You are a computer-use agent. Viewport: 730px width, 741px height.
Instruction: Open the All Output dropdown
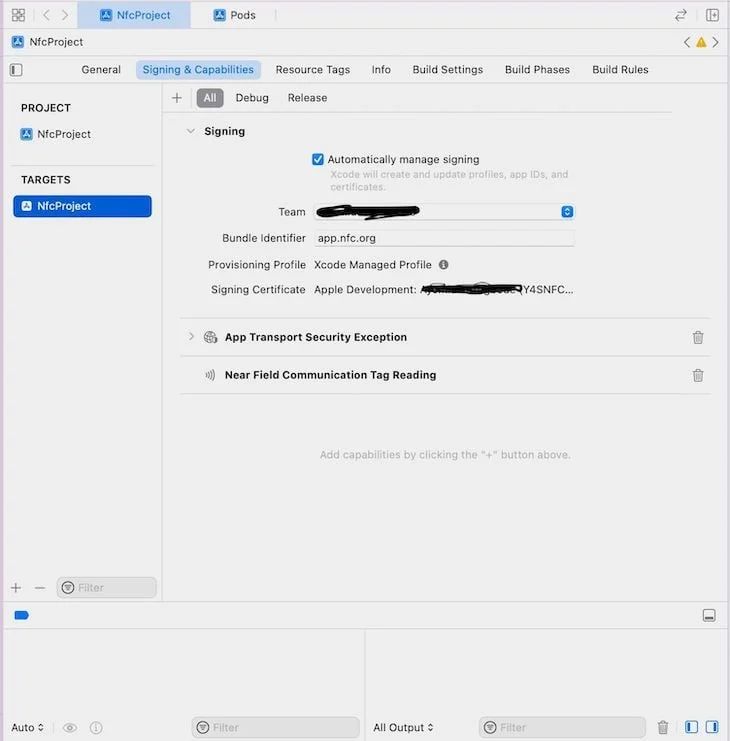point(403,727)
